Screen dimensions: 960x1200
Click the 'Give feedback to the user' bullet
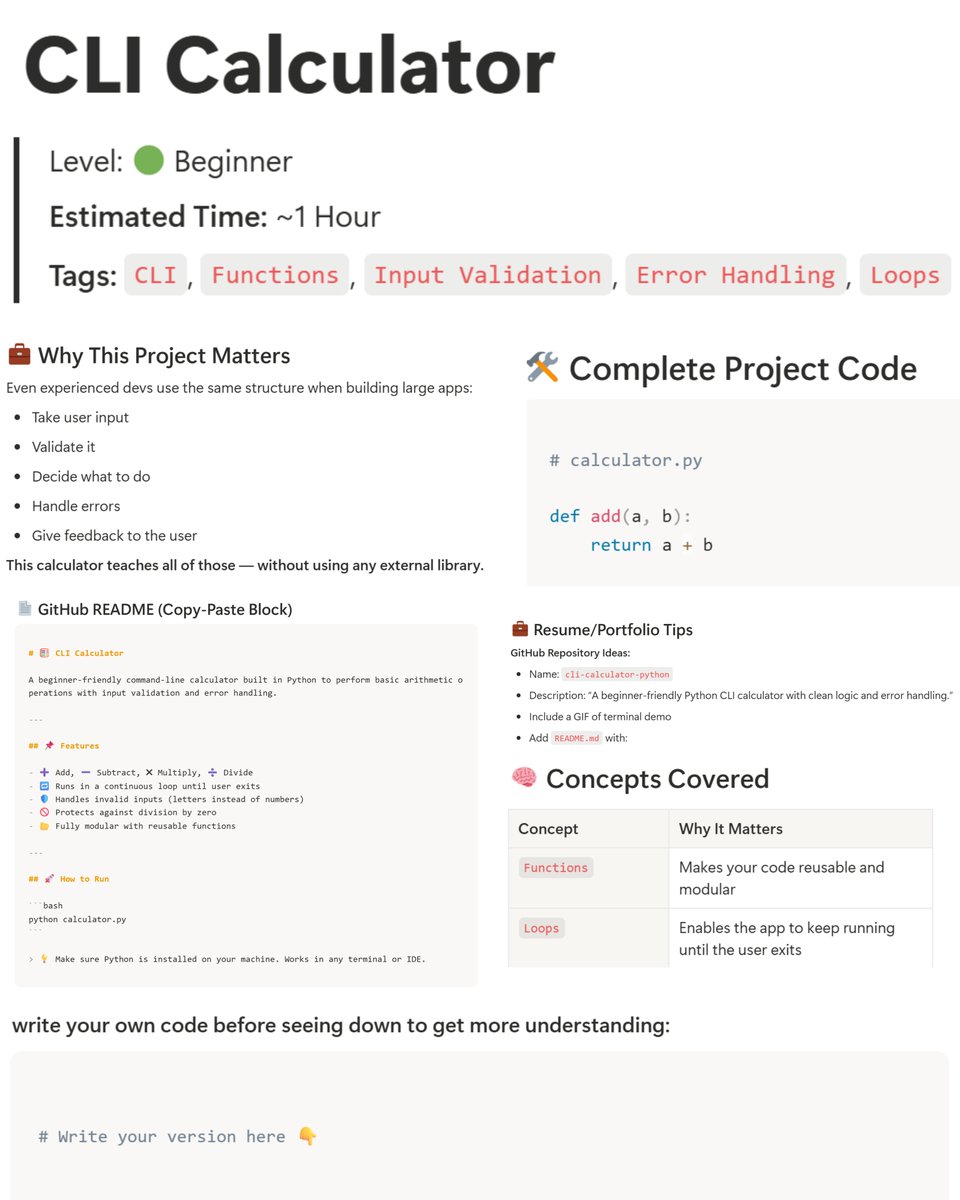[114, 535]
